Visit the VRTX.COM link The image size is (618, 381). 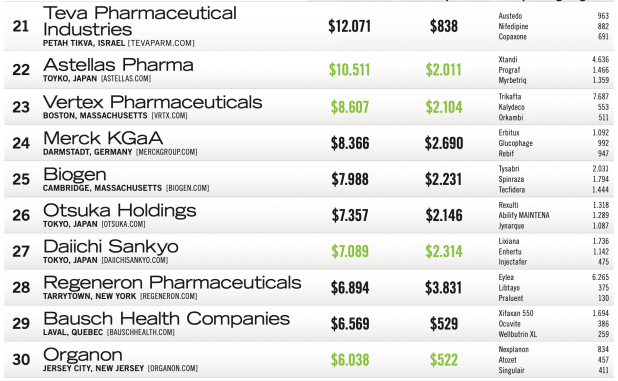coord(169,116)
